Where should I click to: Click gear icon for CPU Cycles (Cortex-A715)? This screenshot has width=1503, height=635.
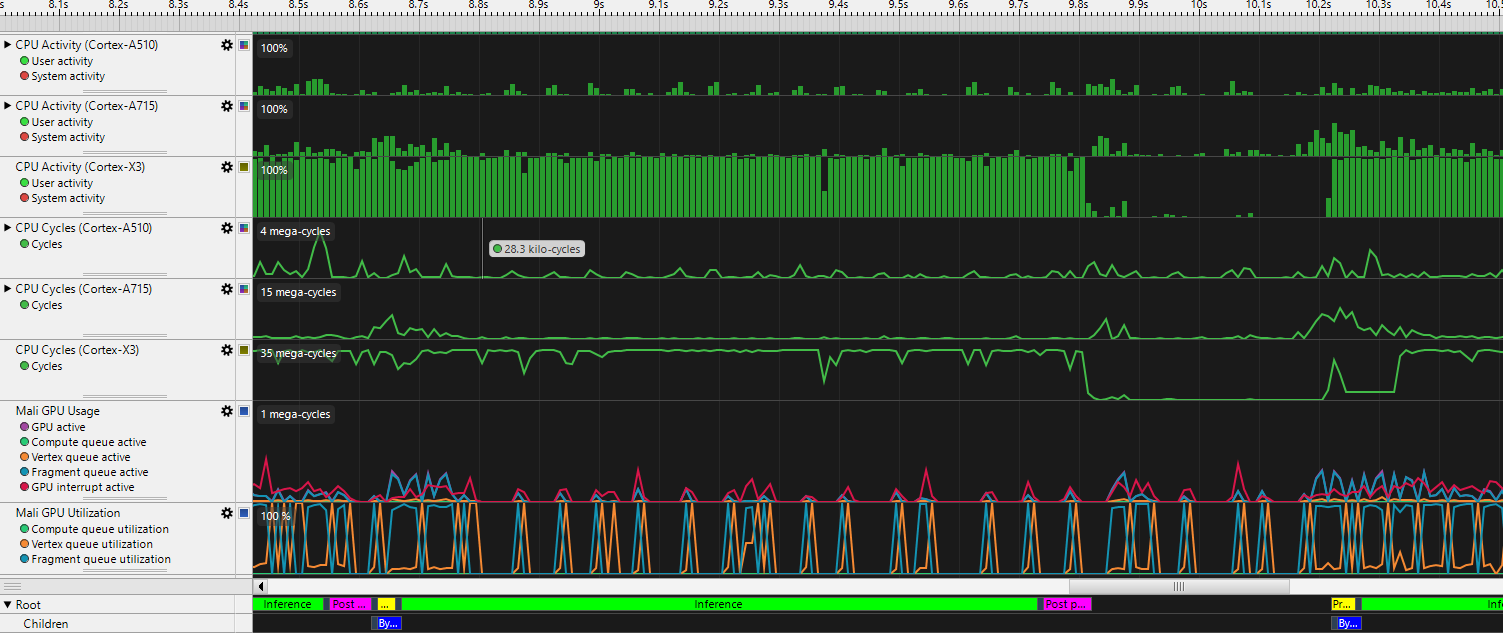[x=227, y=289]
